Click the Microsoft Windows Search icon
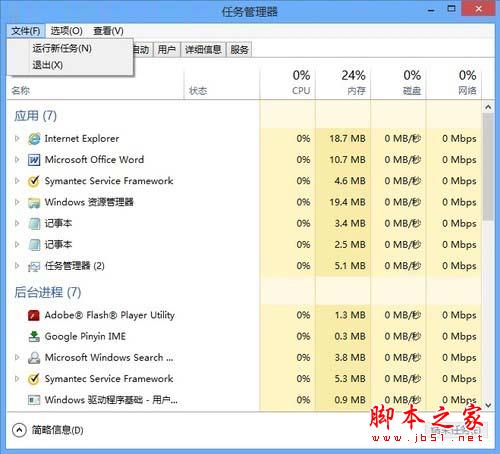 (x=34, y=358)
